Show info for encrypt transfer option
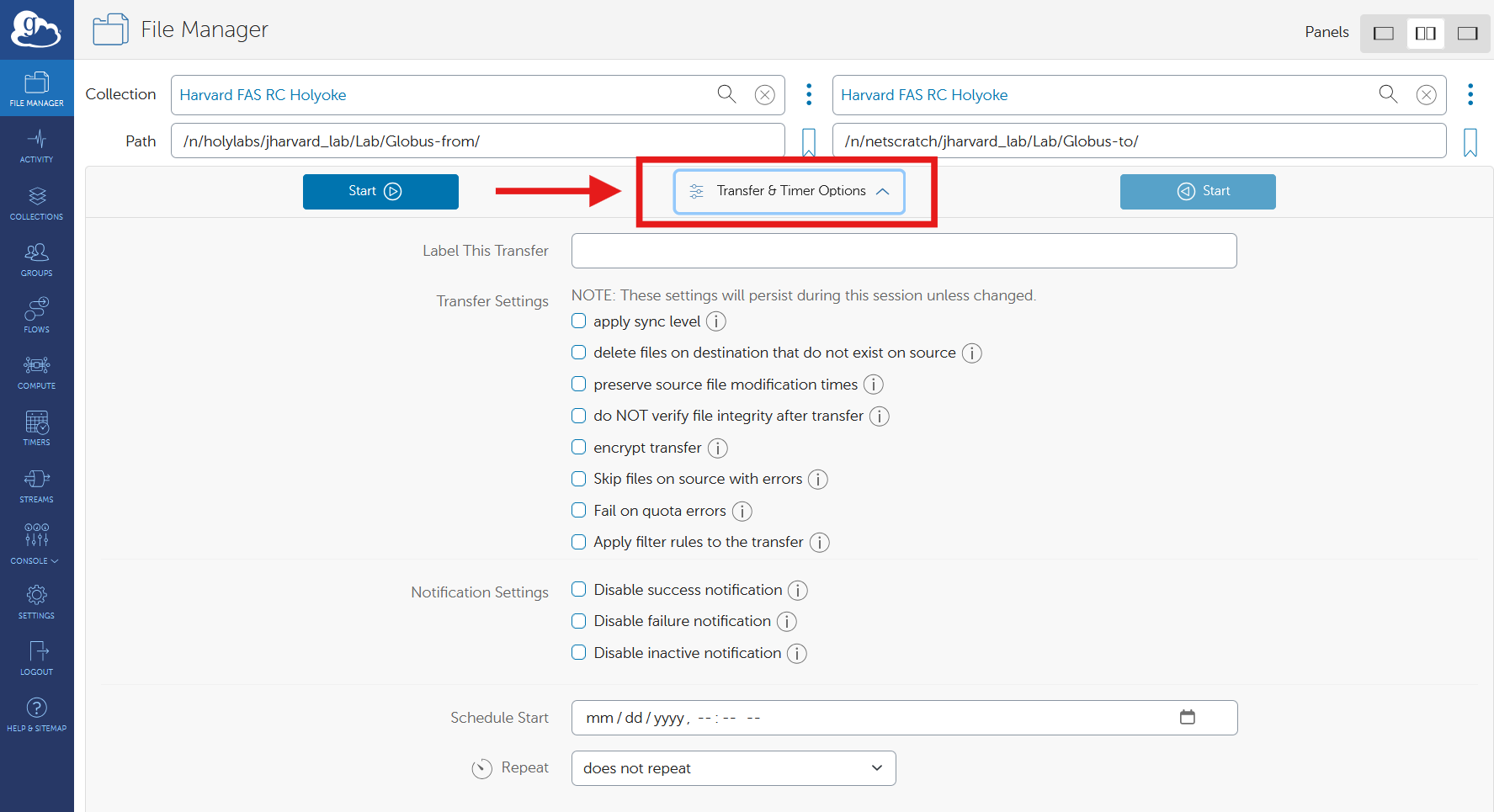 pyautogui.click(x=717, y=448)
